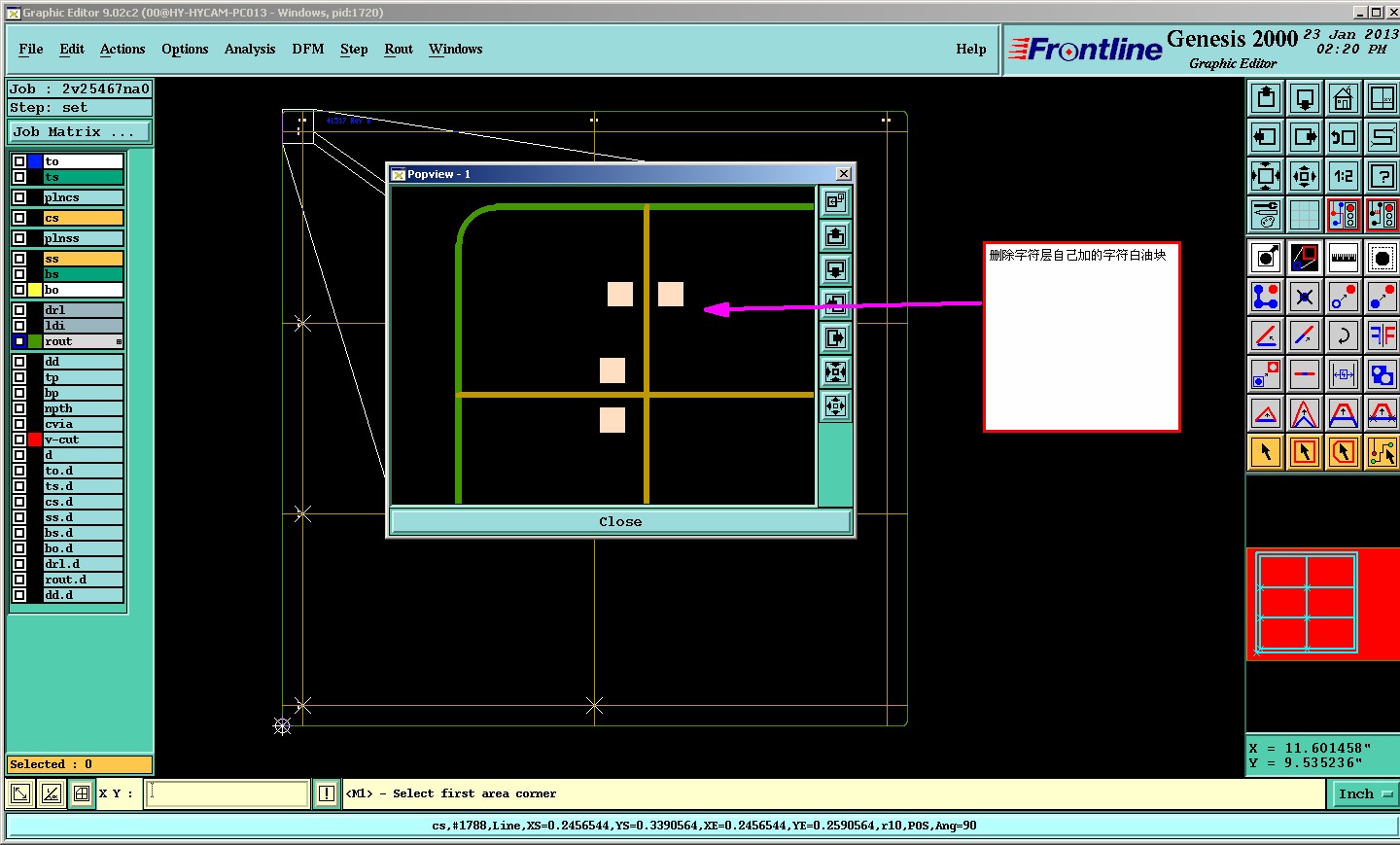The width and height of the screenshot is (1400, 845).
Task: Toggle the 'to' layer checkbox
Action: click(19, 161)
